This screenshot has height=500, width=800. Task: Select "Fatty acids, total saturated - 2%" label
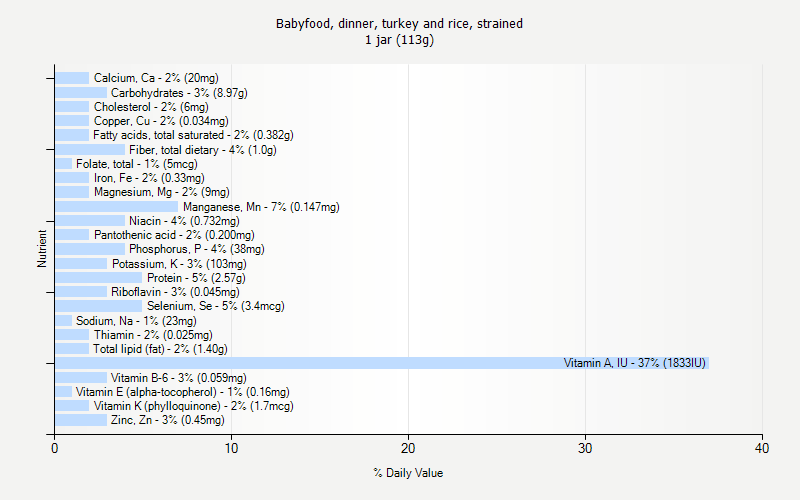tap(193, 135)
